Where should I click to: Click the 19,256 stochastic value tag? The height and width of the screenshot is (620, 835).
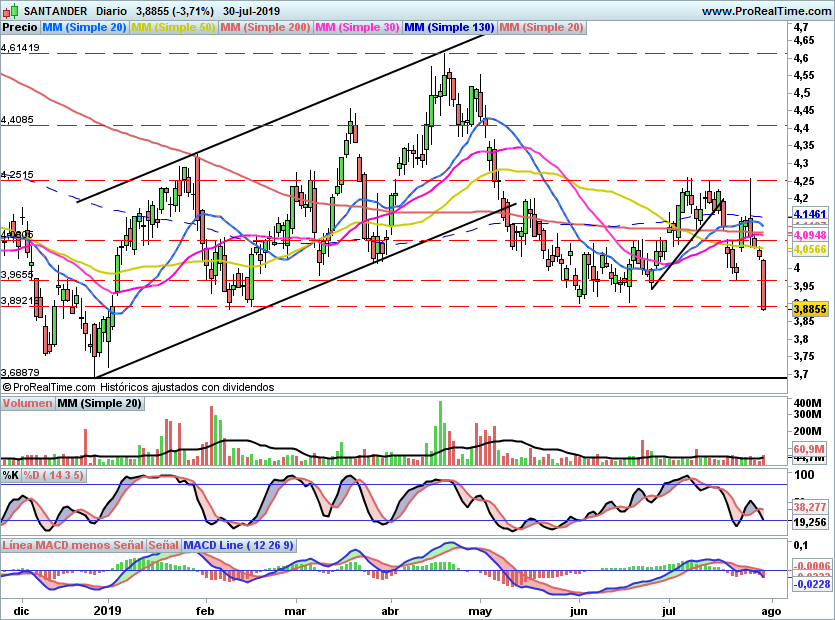click(x=810, y=523)
